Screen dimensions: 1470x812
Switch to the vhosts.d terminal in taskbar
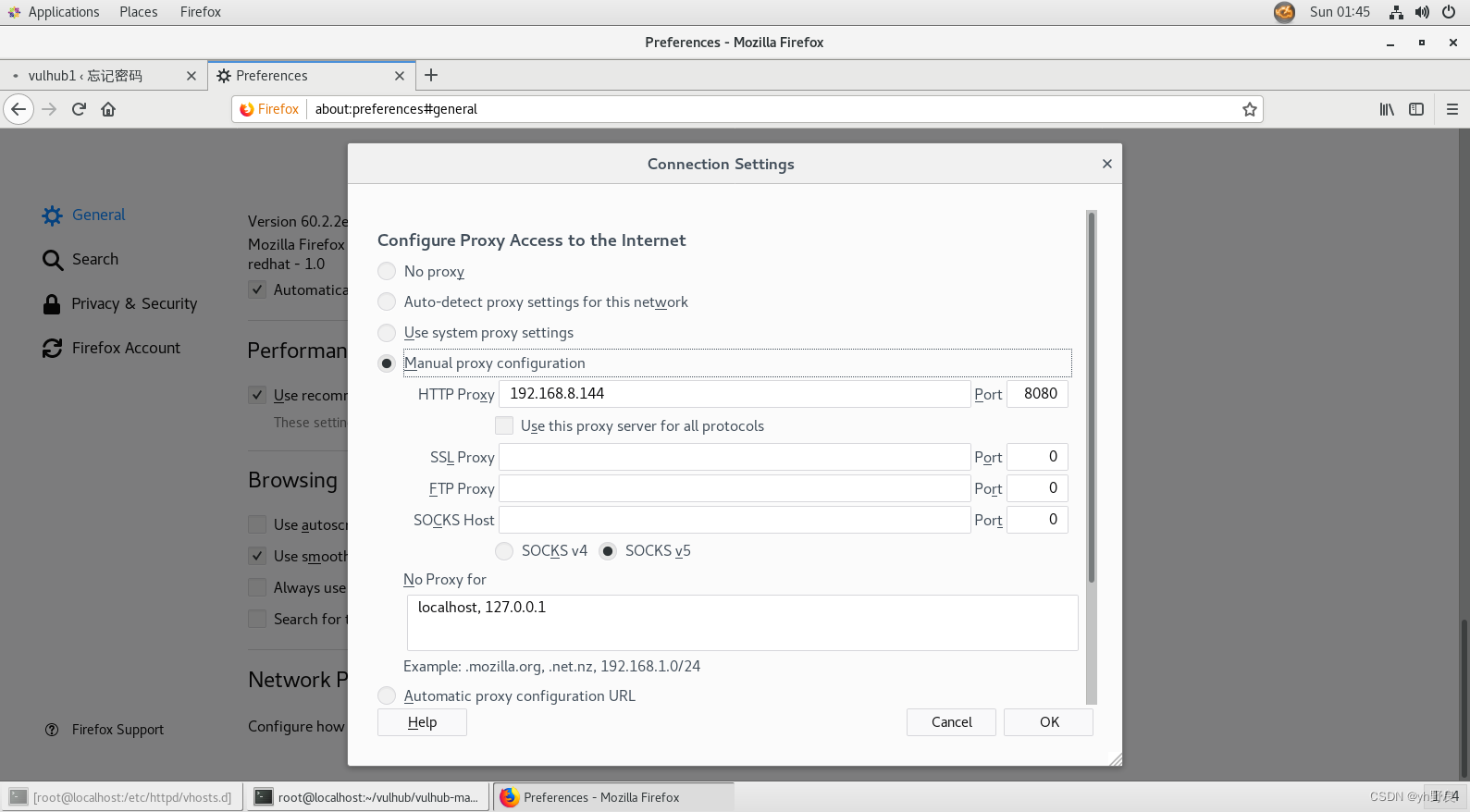tap(122, 797)
